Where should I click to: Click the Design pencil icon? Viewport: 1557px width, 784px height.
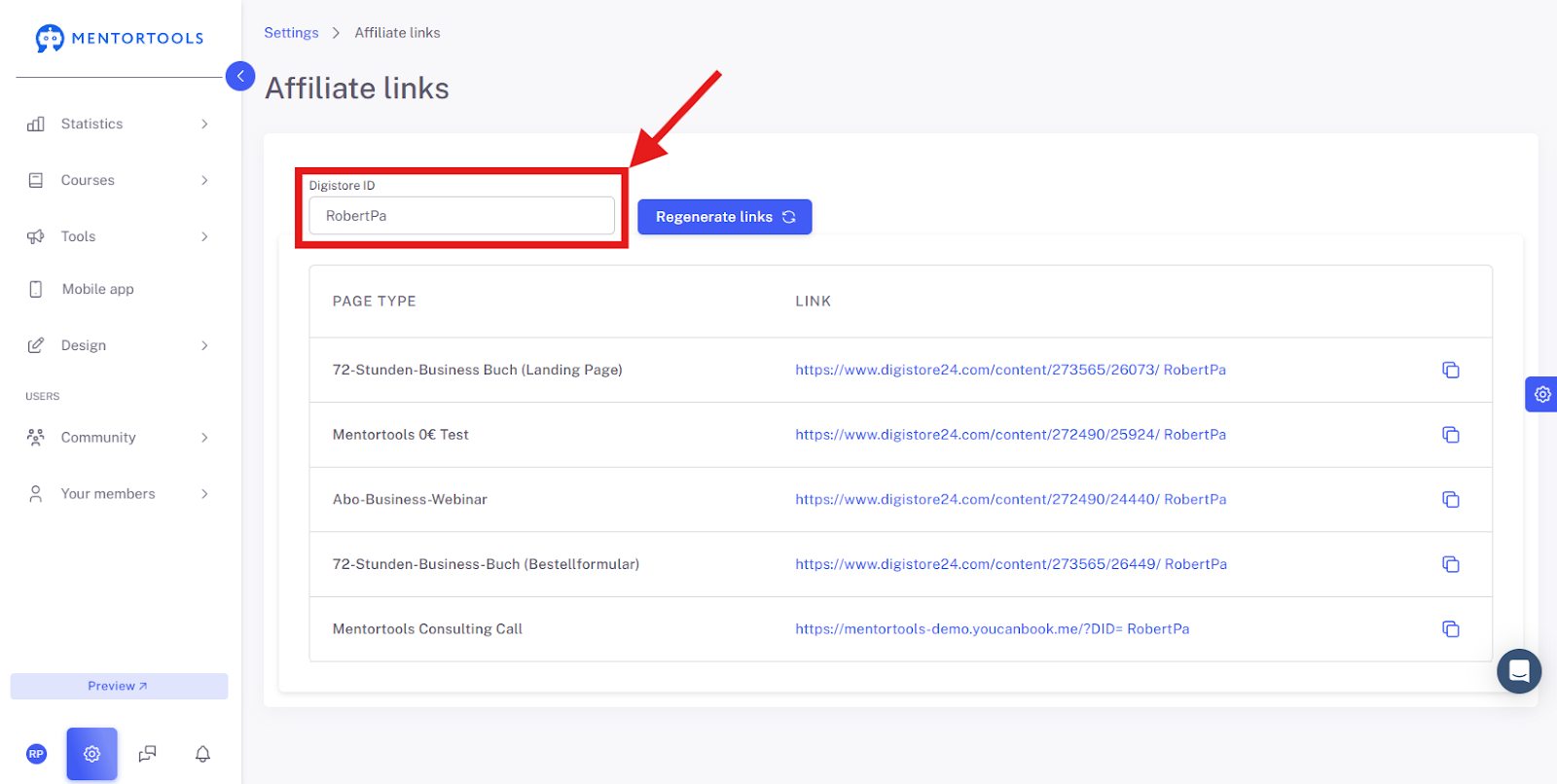[36, 345]
